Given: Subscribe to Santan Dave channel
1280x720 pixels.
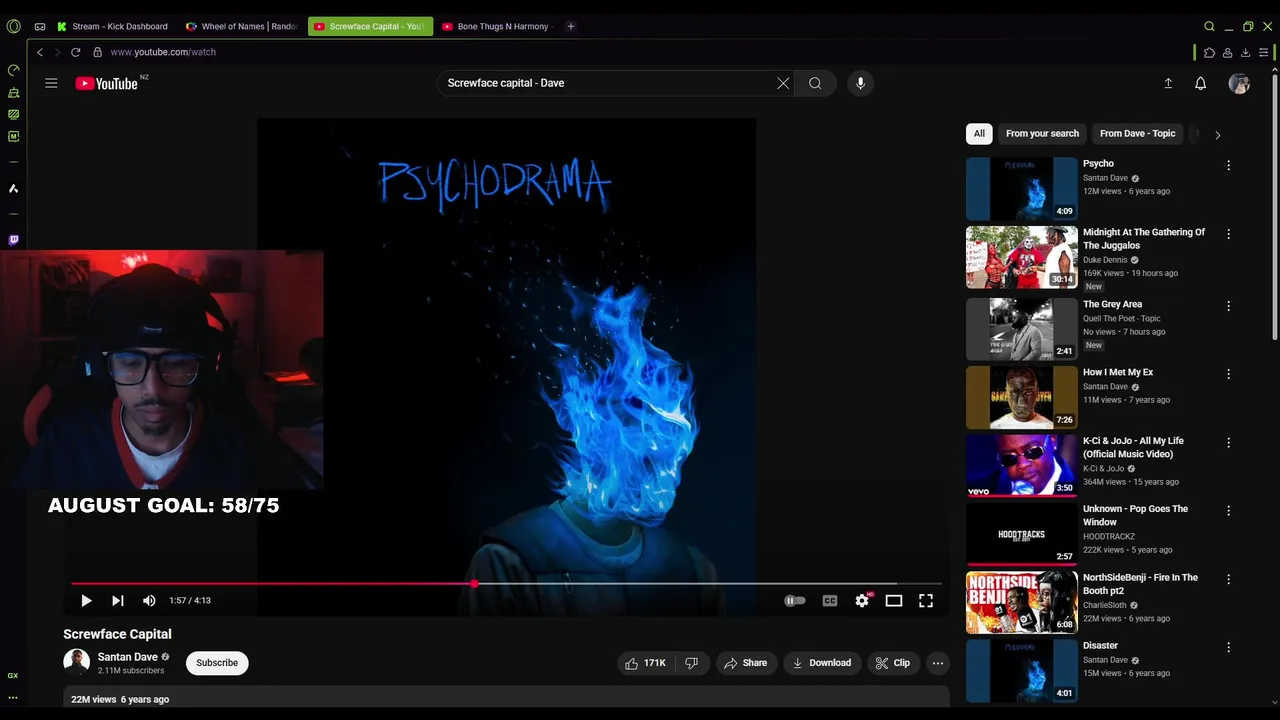Looking at the screenshot, I should pos(217,663).
